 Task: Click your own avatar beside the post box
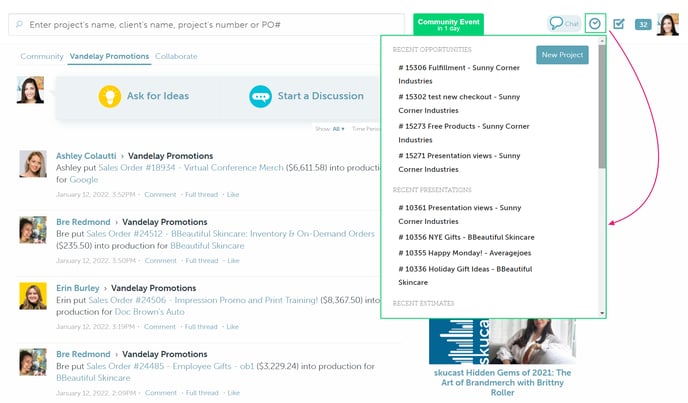point(30,90)
